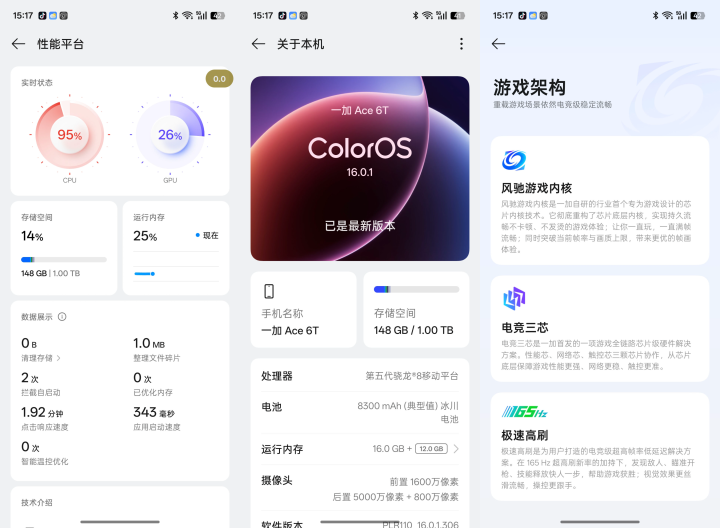
Task: Tap the info icon beside 数据展示
Action: 62,317
